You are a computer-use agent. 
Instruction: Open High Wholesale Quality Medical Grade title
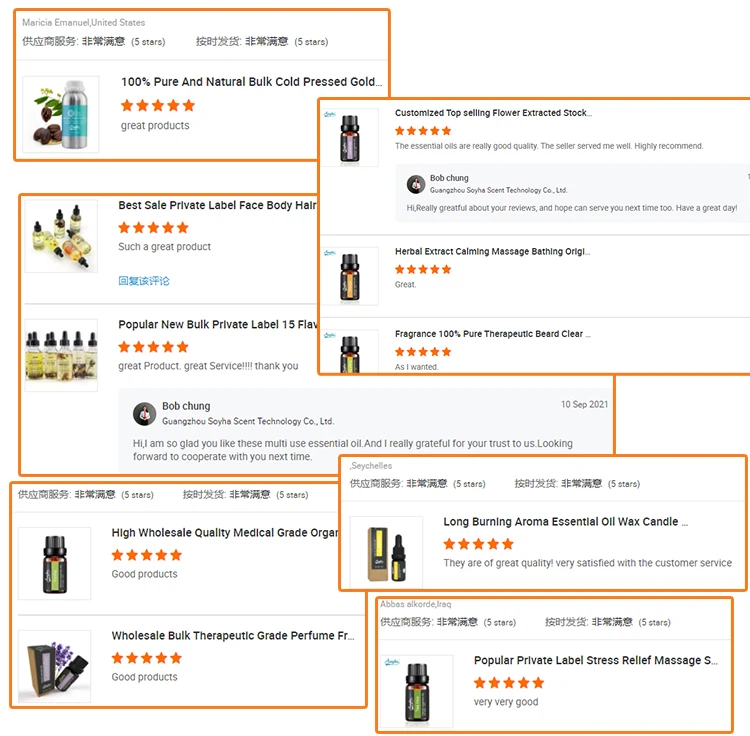[x=225, y=533]
